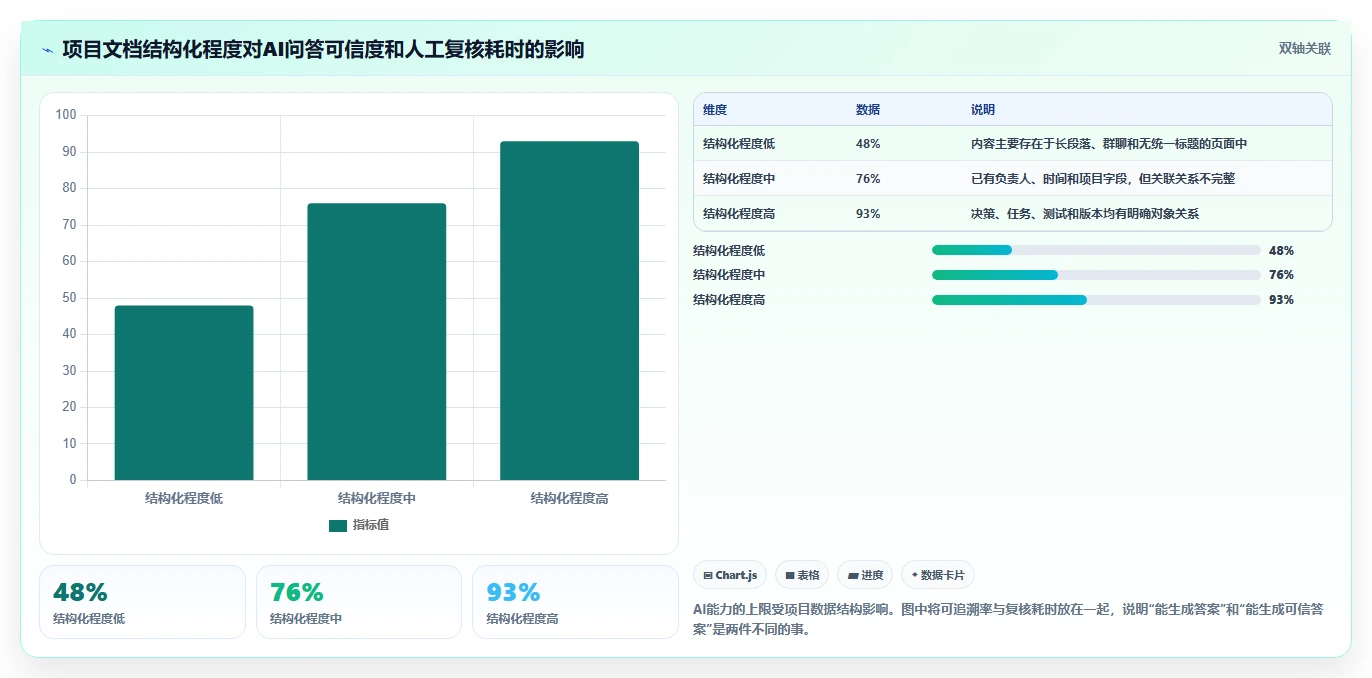Click x-axis label 结构化程度高 in chart
The width and height of the screenshot is (1372, 678).
tap(569, 498)
